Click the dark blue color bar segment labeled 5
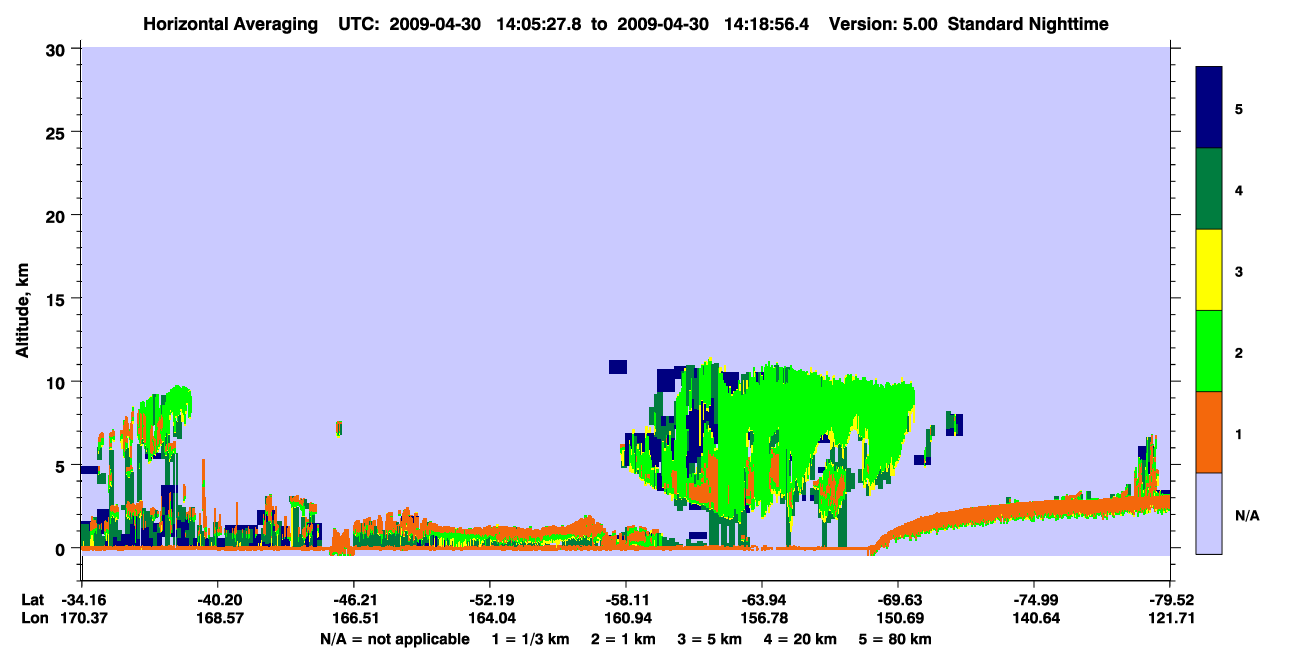This screenshot has width=1300, height=667. tap(1209, 107)
